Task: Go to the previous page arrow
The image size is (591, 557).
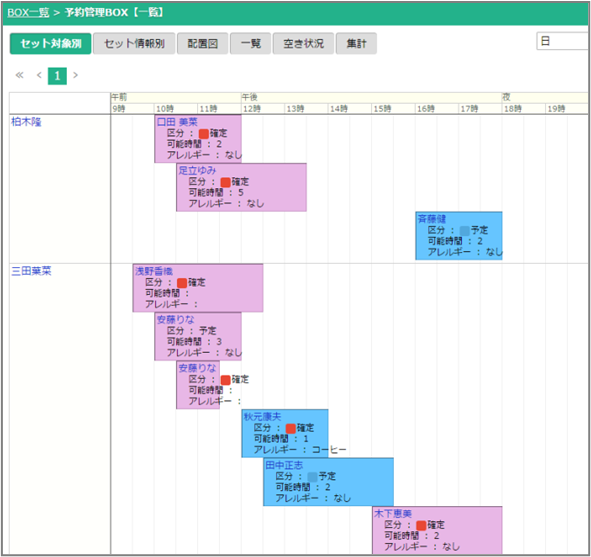Action: tap(39, 75)
